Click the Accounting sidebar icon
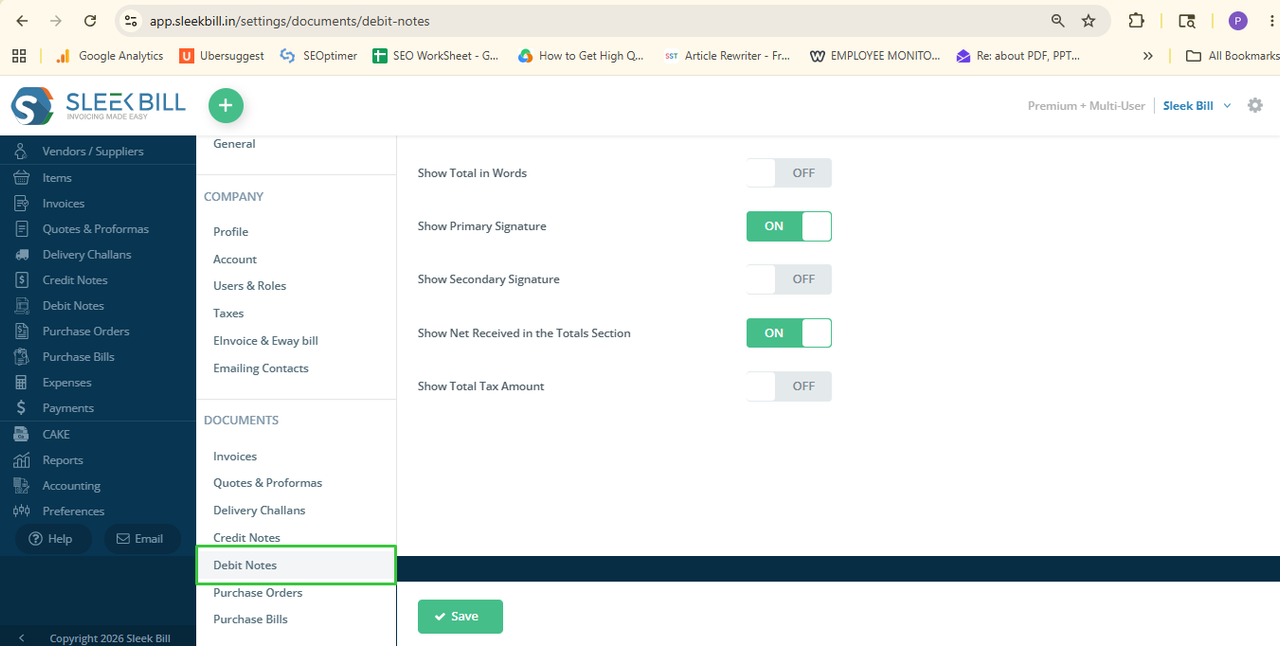This screenshot has height=646, width=1280. 21,486
